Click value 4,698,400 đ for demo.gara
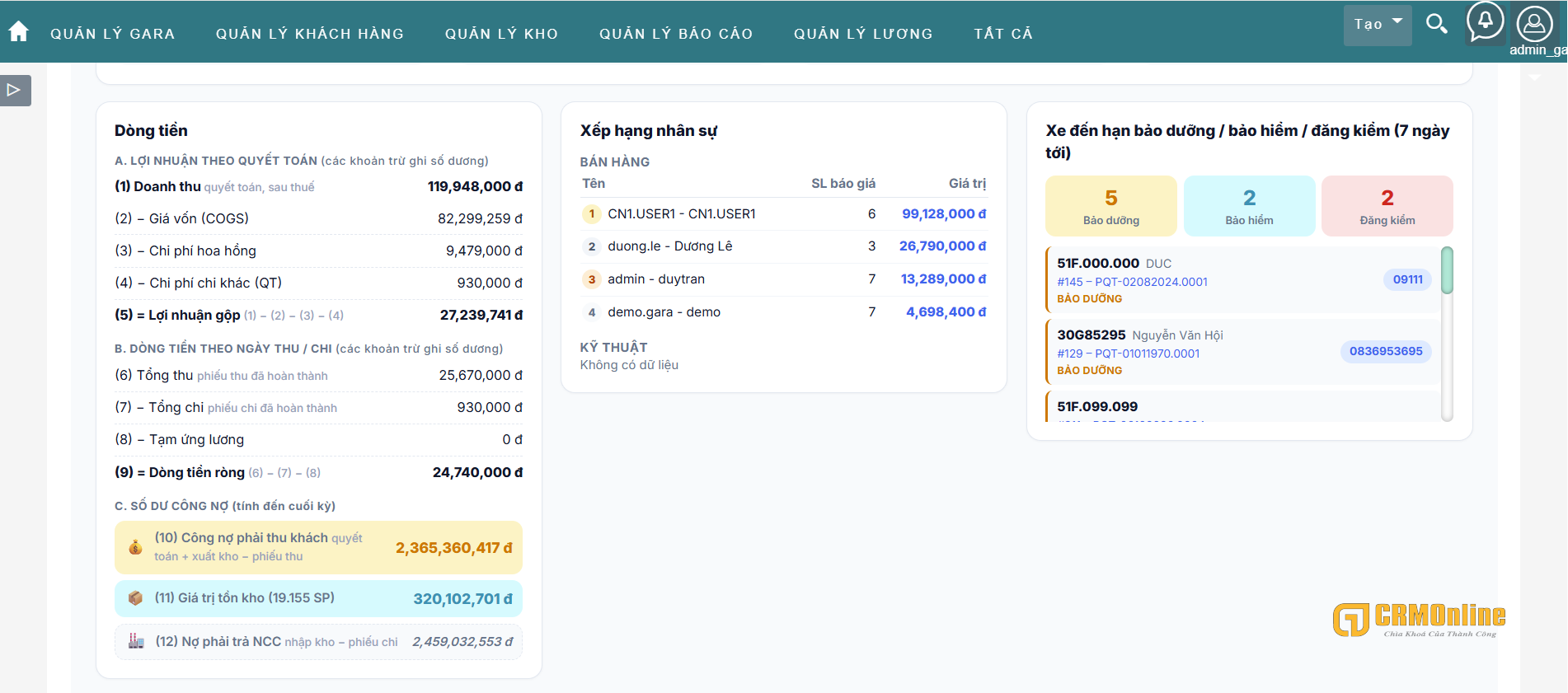 coord(946,312)
